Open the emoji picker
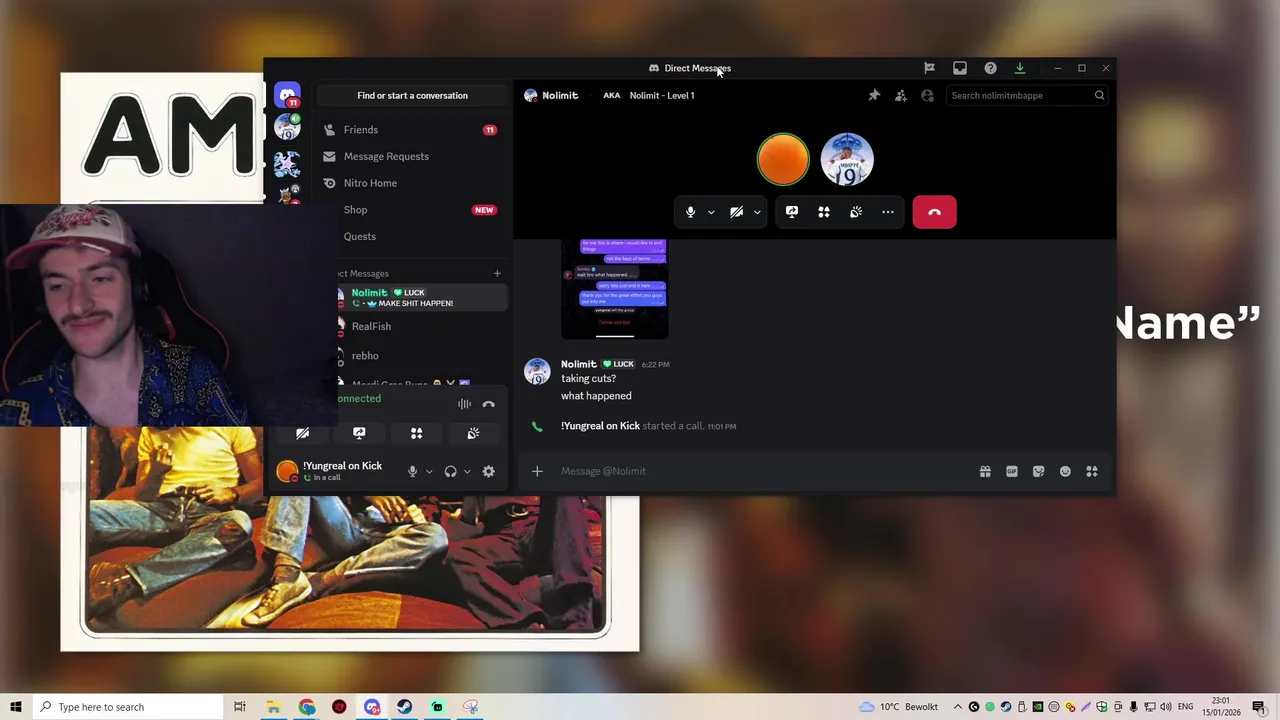 1065,471
